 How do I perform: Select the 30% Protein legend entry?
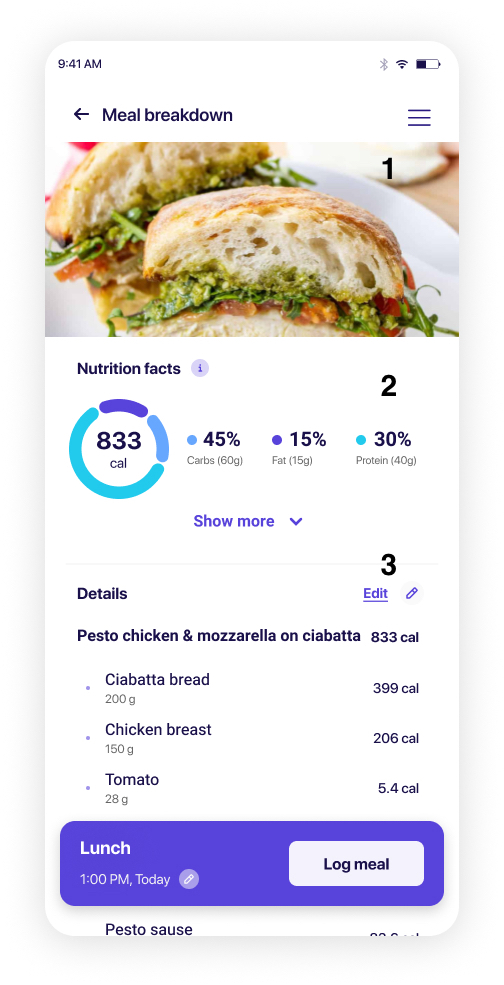tap(386, 449)
